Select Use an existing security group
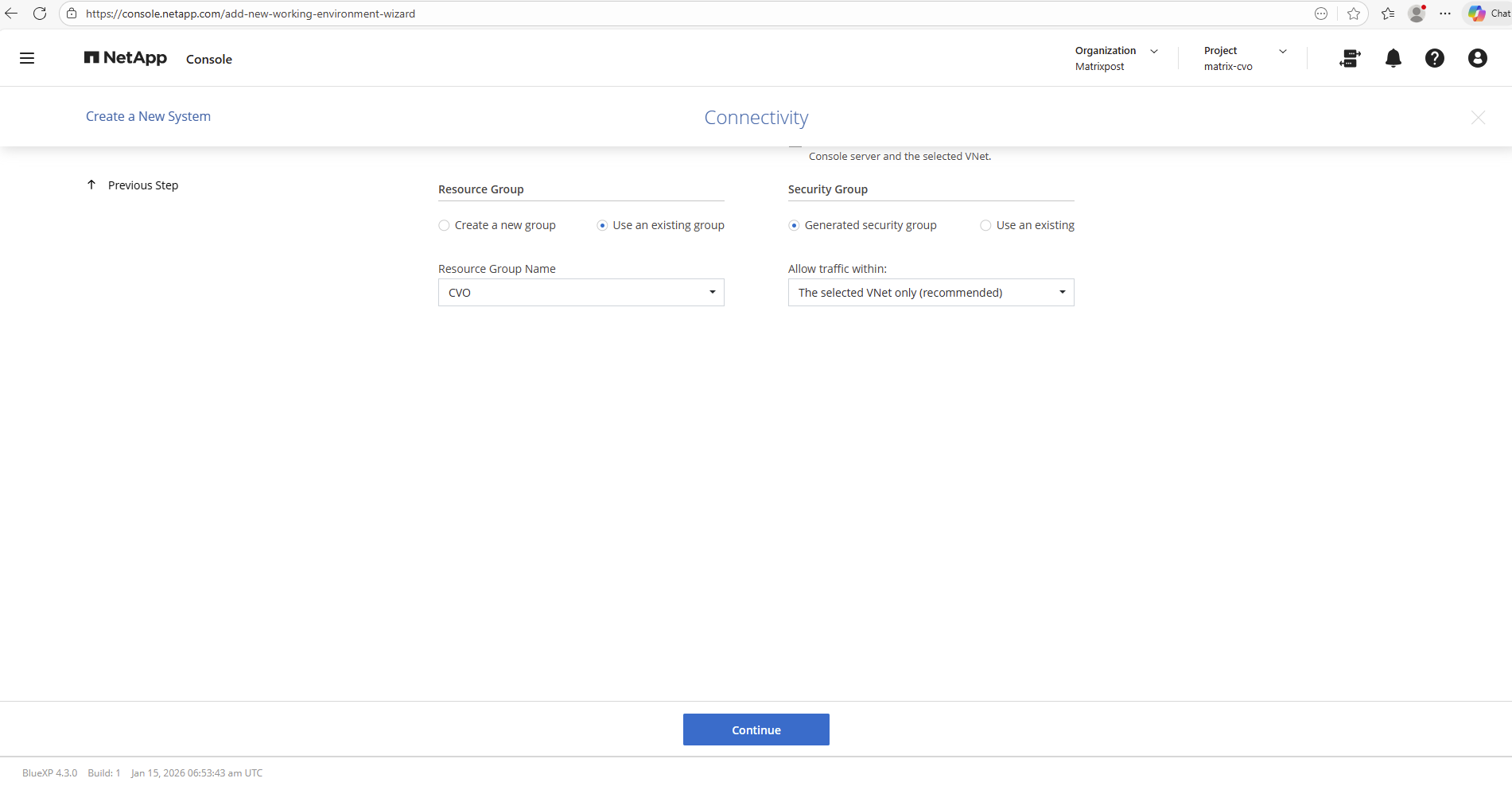This screenshot has width=1512, height=786. click(x=985, y=226)
